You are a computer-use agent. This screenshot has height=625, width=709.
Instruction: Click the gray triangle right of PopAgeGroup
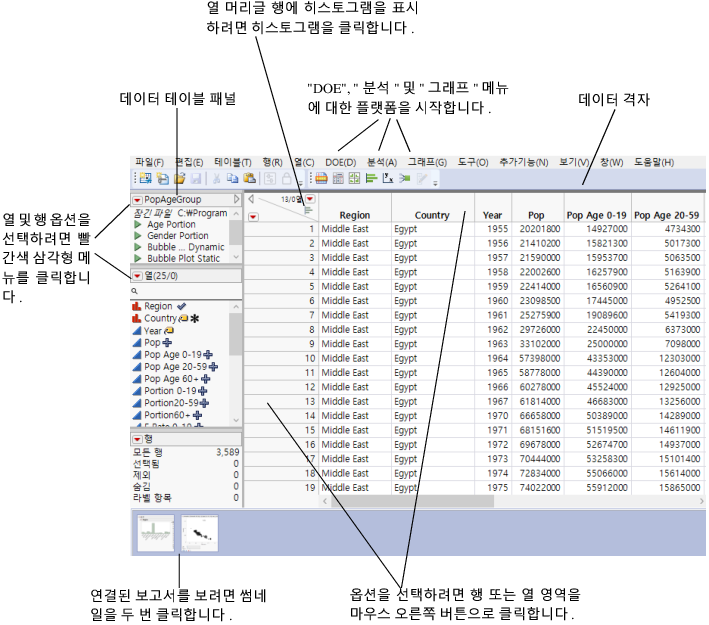(236, 199)
